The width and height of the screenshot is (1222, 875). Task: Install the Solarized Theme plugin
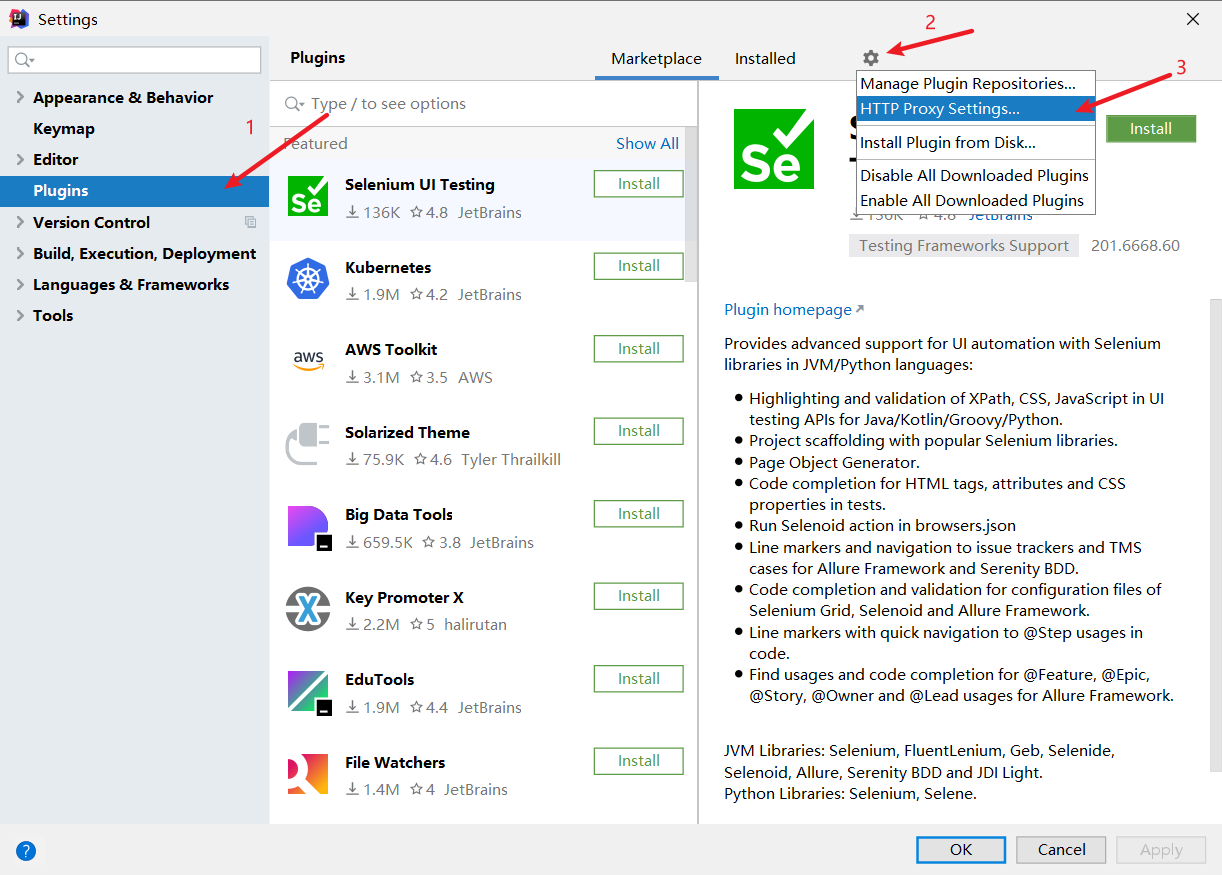click(638, 431)
